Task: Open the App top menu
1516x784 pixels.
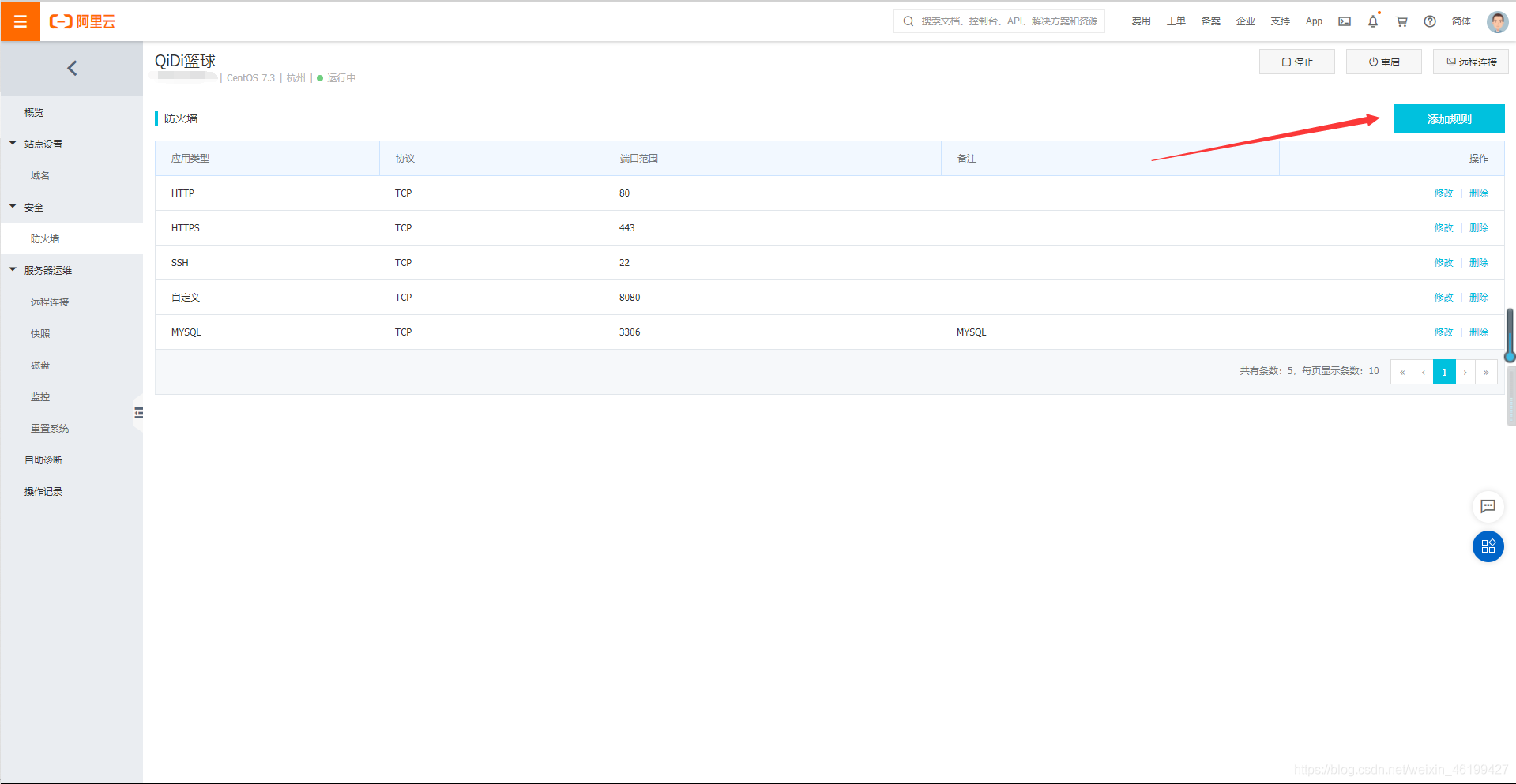Action: pos(1314,21)
